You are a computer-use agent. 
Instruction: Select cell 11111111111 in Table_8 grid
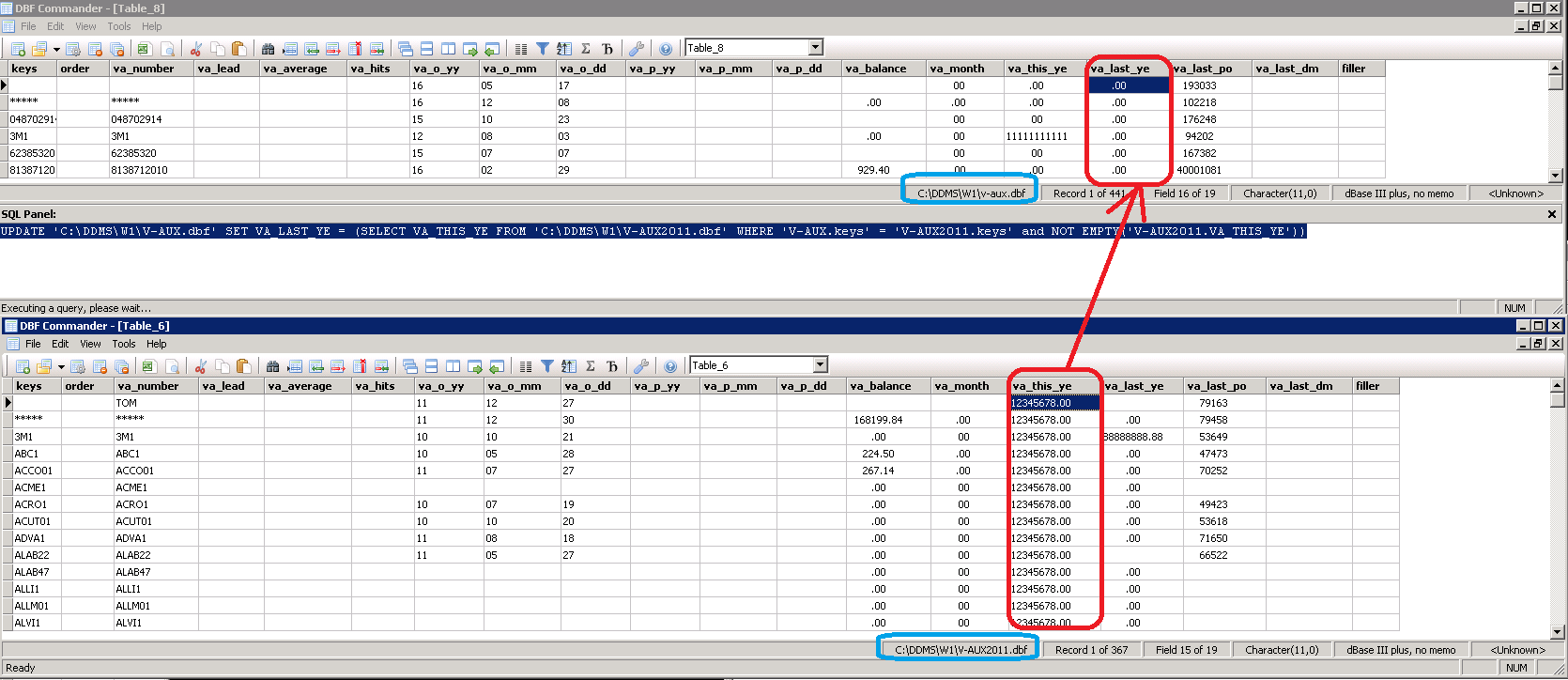(x=1044, y=136)
